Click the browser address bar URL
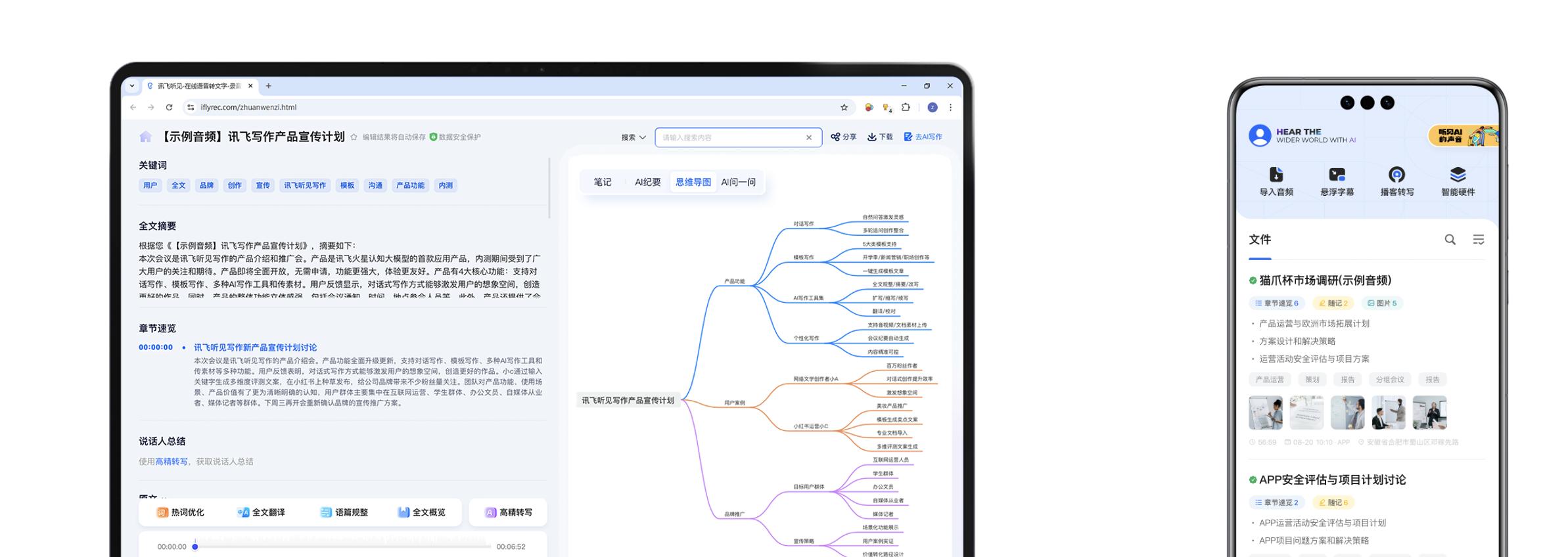 click(x=248, y=107)
